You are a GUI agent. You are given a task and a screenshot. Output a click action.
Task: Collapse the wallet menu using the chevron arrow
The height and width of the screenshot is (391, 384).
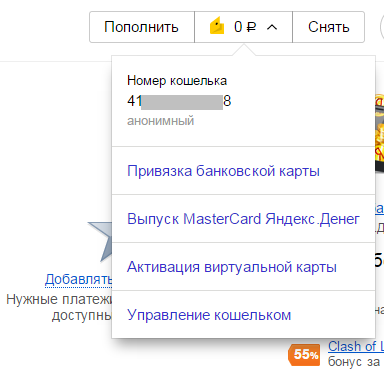(272, 27)
